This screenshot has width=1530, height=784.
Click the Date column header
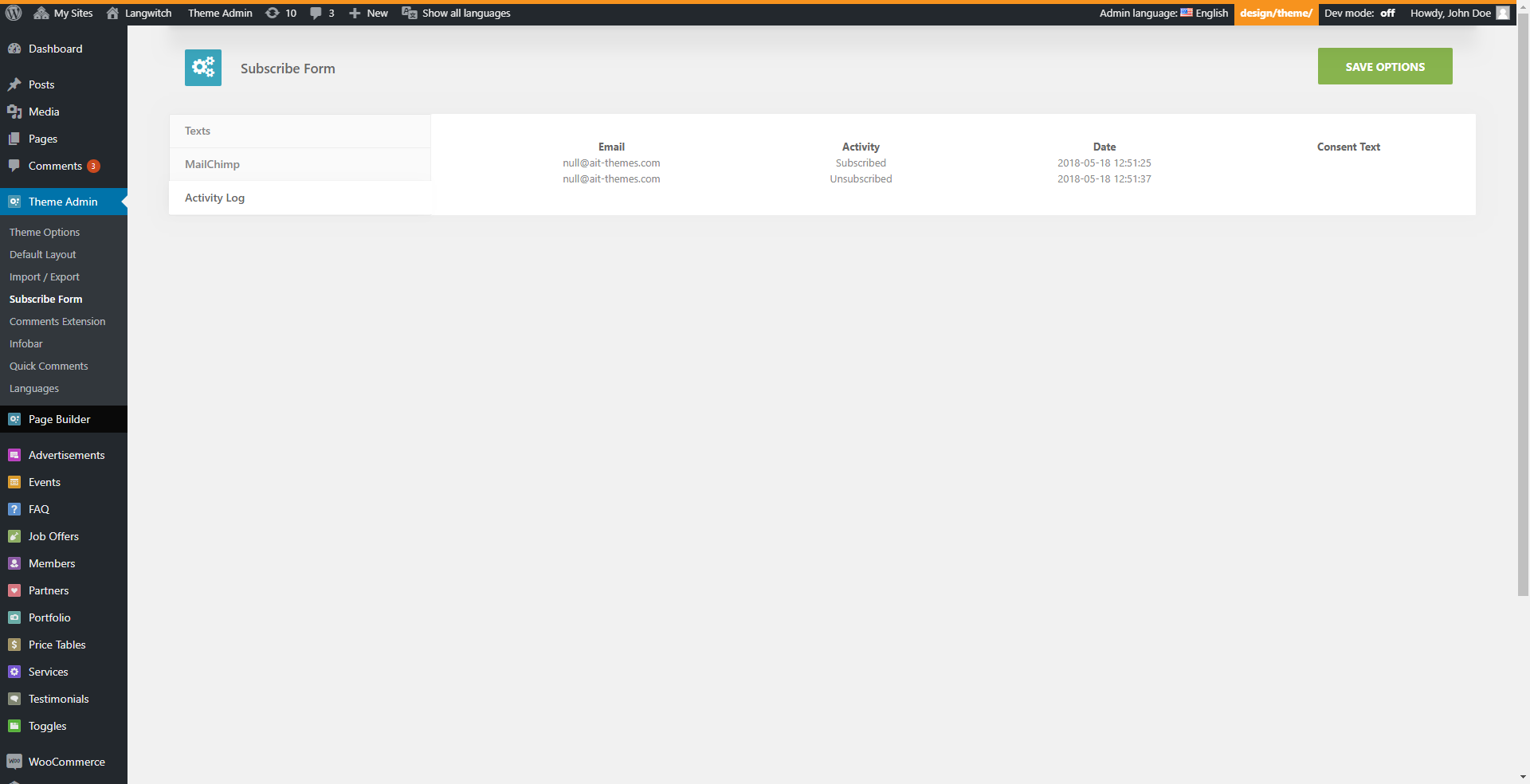pyautogui.click(x=1104, y=147)
